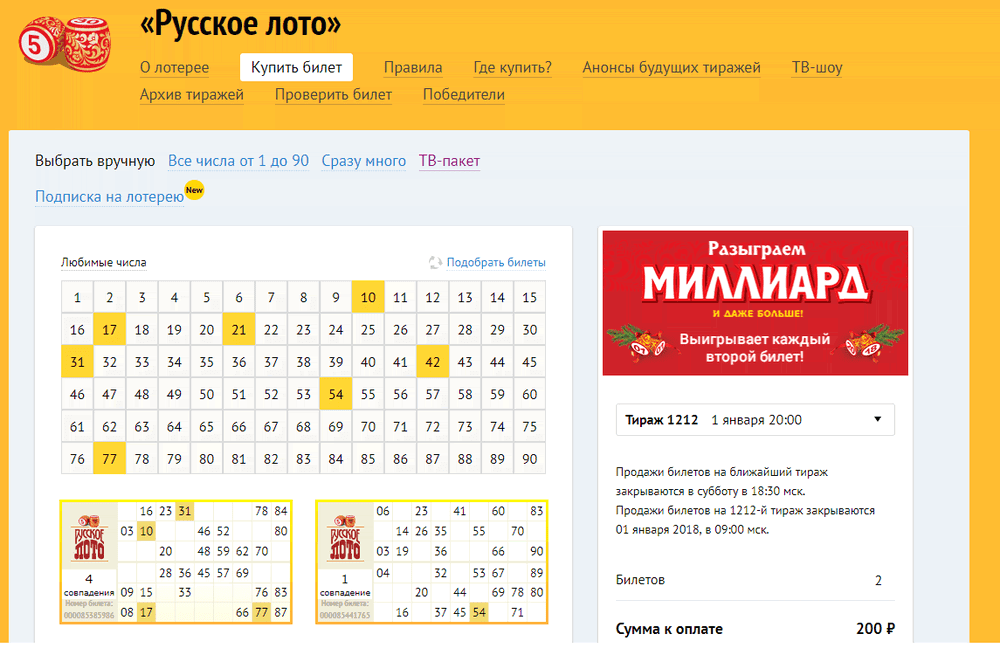Screen dimensions: 1000x648
Task: Mark number 60 as favorite
Action: 529,395
